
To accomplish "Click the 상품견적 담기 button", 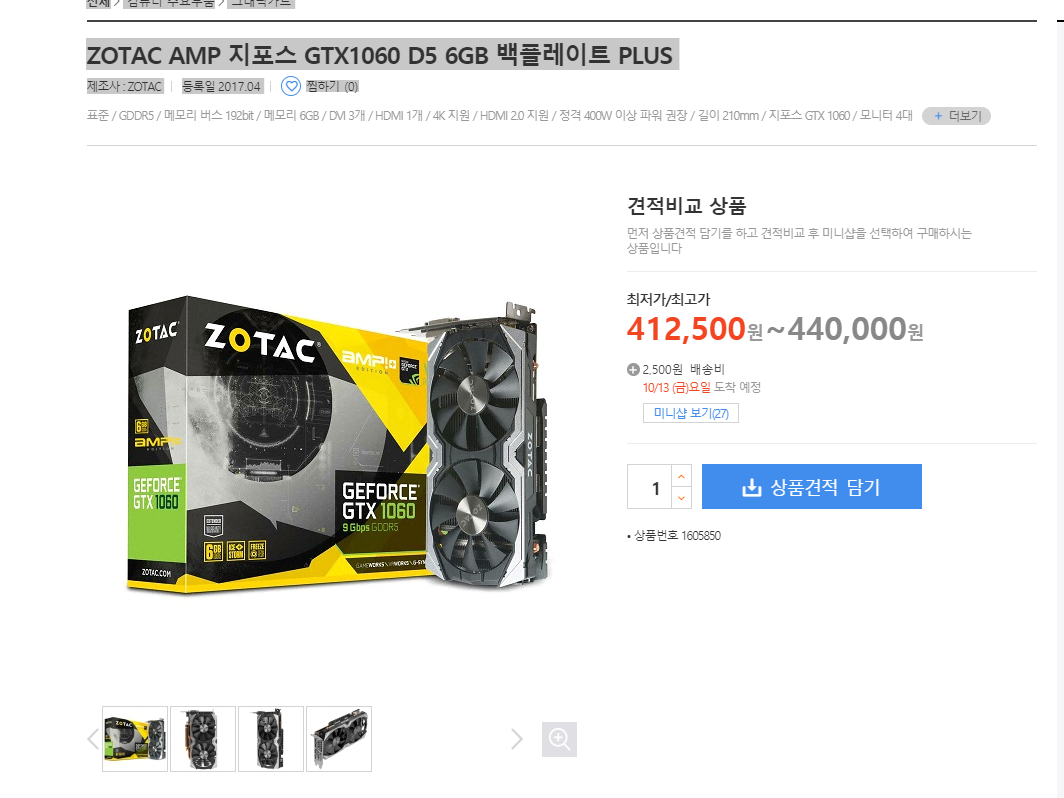I will (812, 487).
